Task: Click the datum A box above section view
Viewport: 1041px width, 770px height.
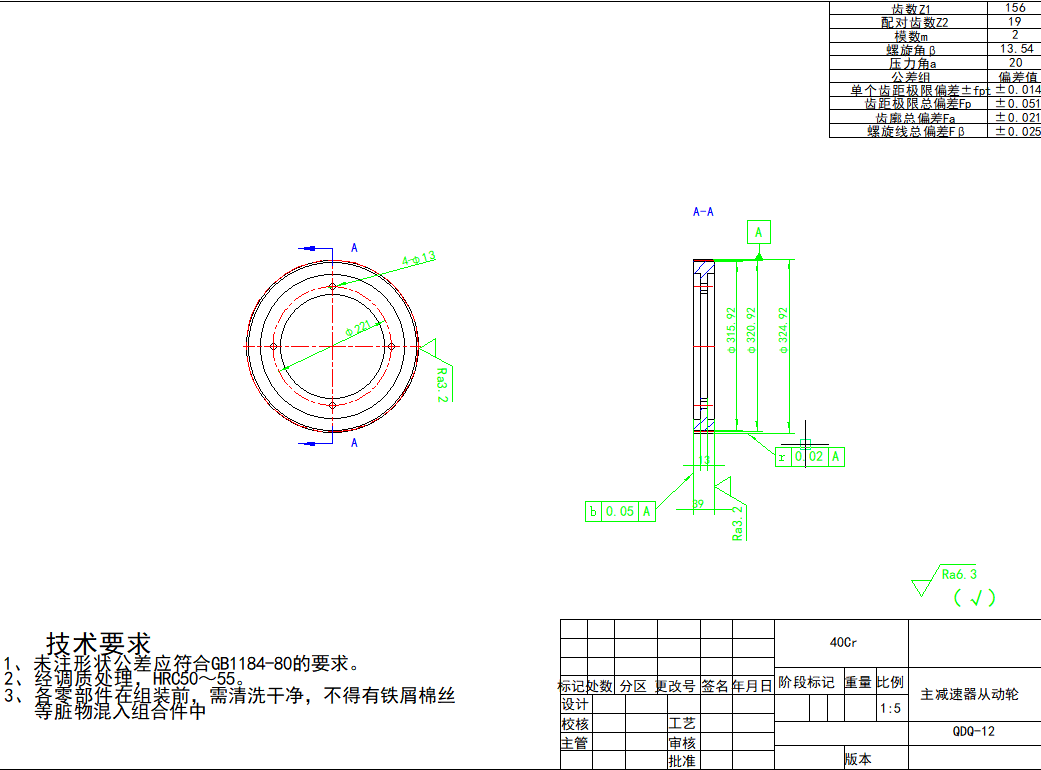Action: pos(759,233)
